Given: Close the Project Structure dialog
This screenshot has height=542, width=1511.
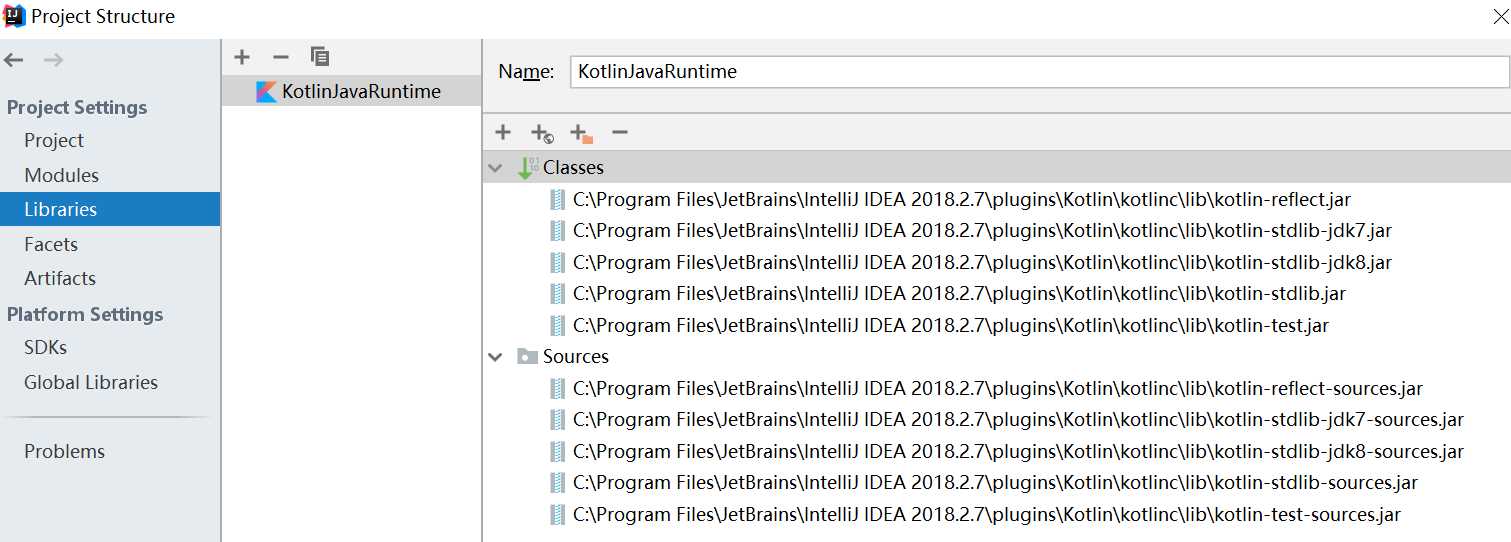Looking at the screenshot, I should pos(1499,16).
